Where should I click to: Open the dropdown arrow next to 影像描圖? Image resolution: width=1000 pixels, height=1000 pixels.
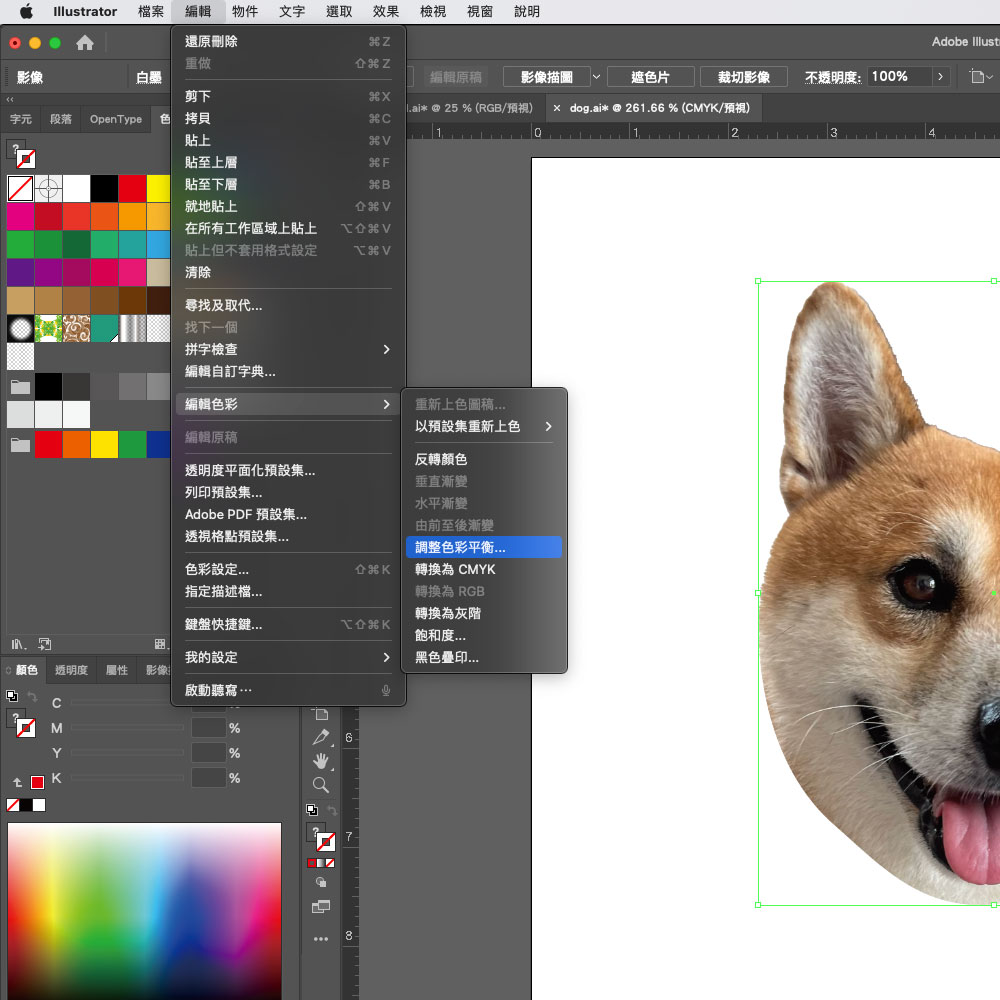click(x=597, y=77)
